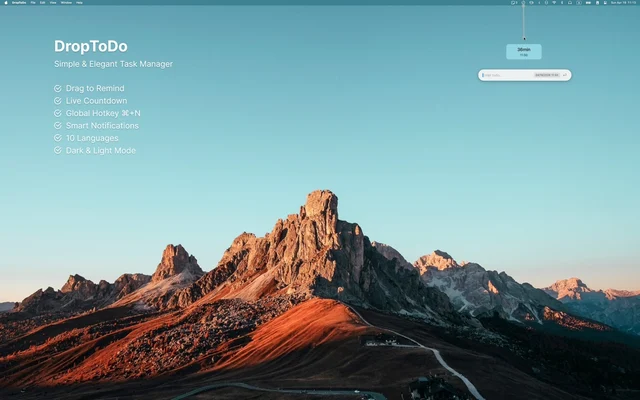Open the Apple menu

[6, 2]
